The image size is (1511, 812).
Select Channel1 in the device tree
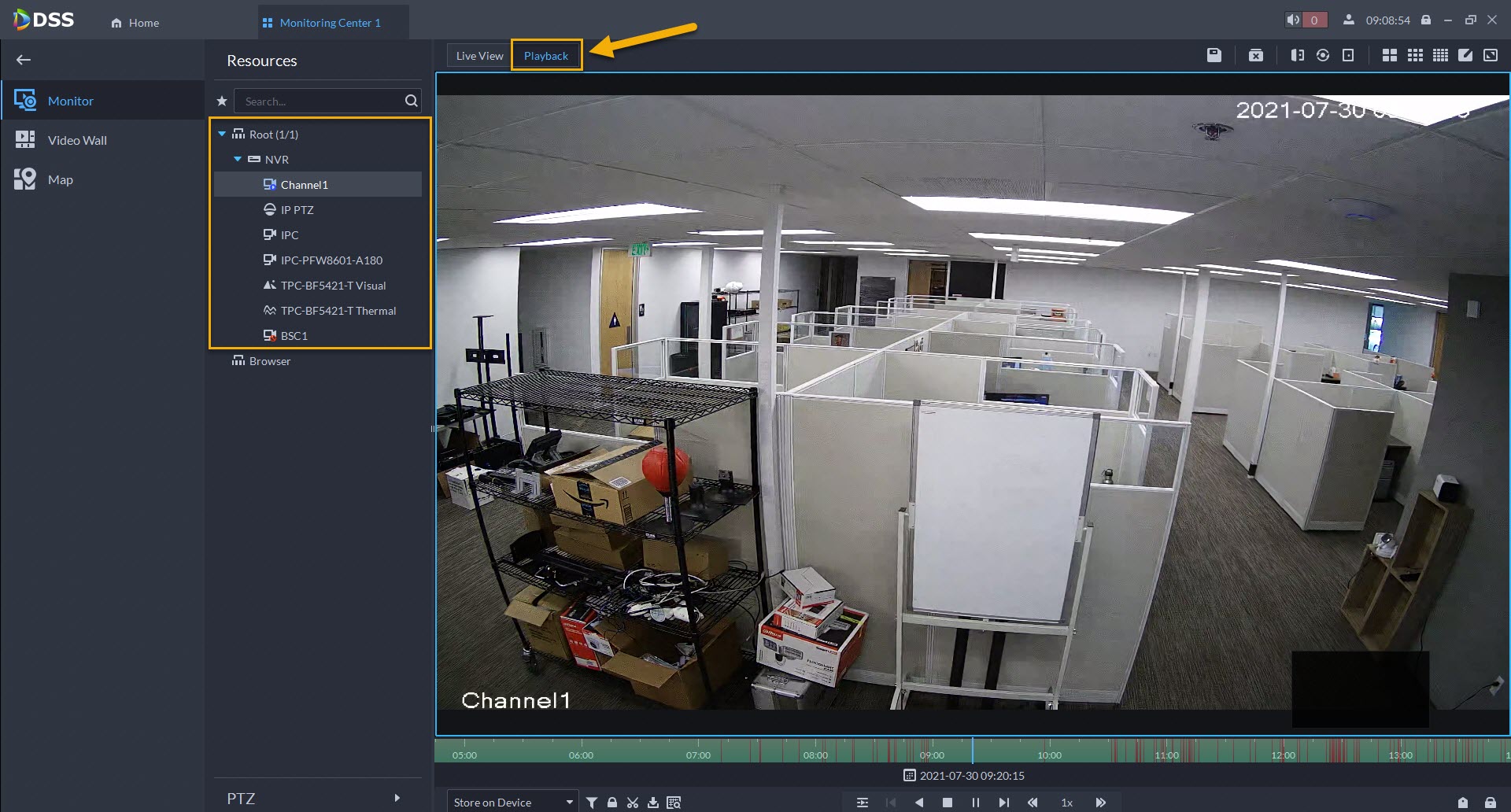pos(318,185)
